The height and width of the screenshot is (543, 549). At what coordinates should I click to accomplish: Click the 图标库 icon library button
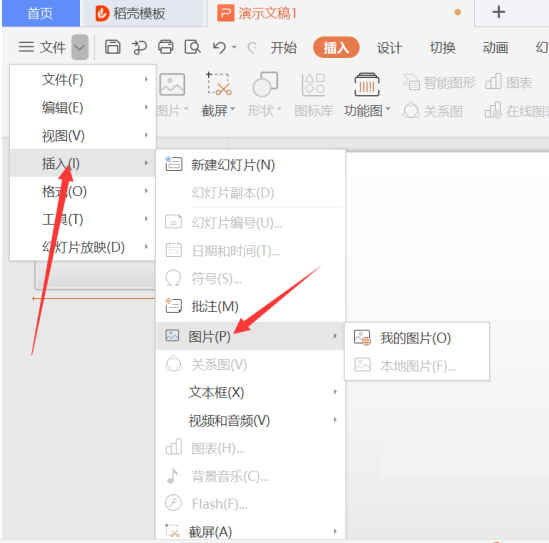click(313, 95)
